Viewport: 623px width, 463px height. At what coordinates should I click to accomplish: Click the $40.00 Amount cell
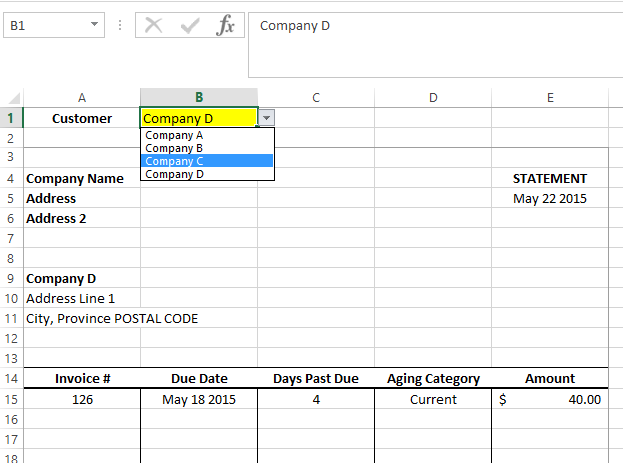pyautogui.click(x=550, y=399)
